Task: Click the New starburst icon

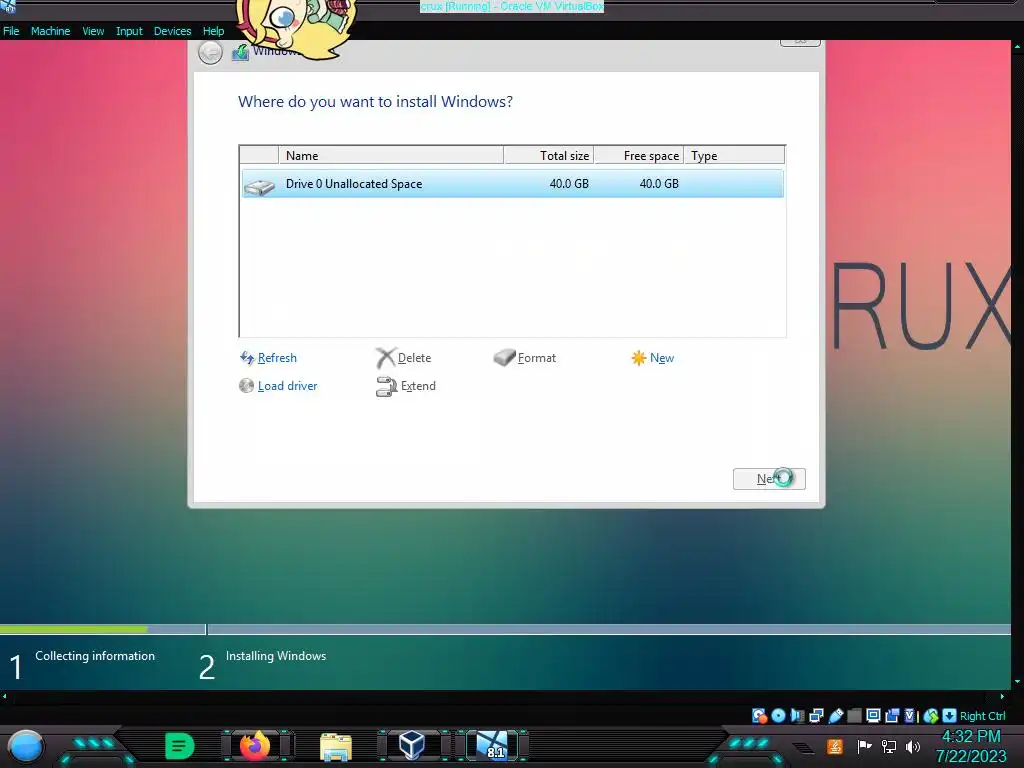Action: click(x=638, y=358)
